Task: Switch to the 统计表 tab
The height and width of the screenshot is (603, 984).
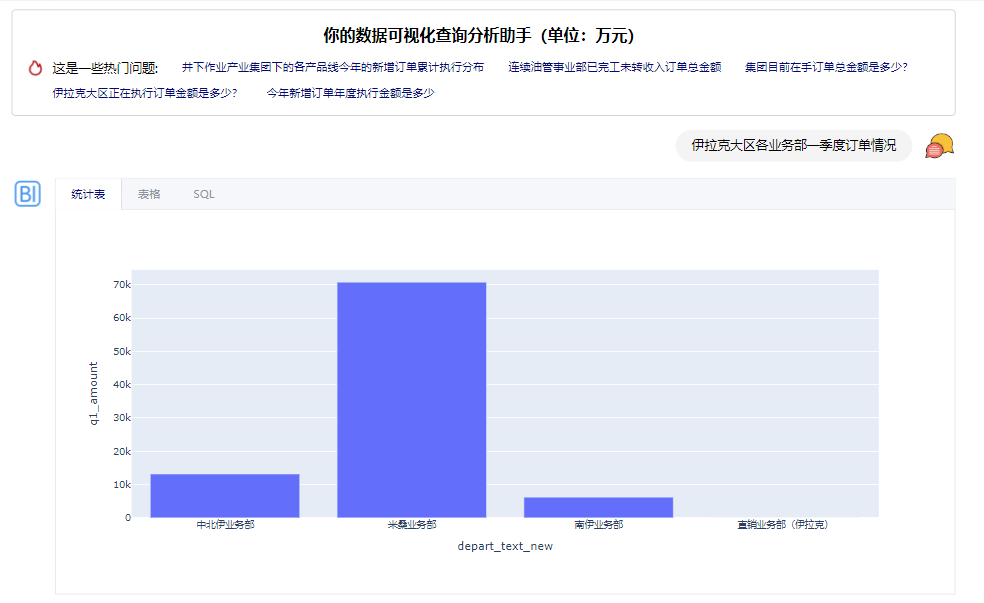Action: 88,194
